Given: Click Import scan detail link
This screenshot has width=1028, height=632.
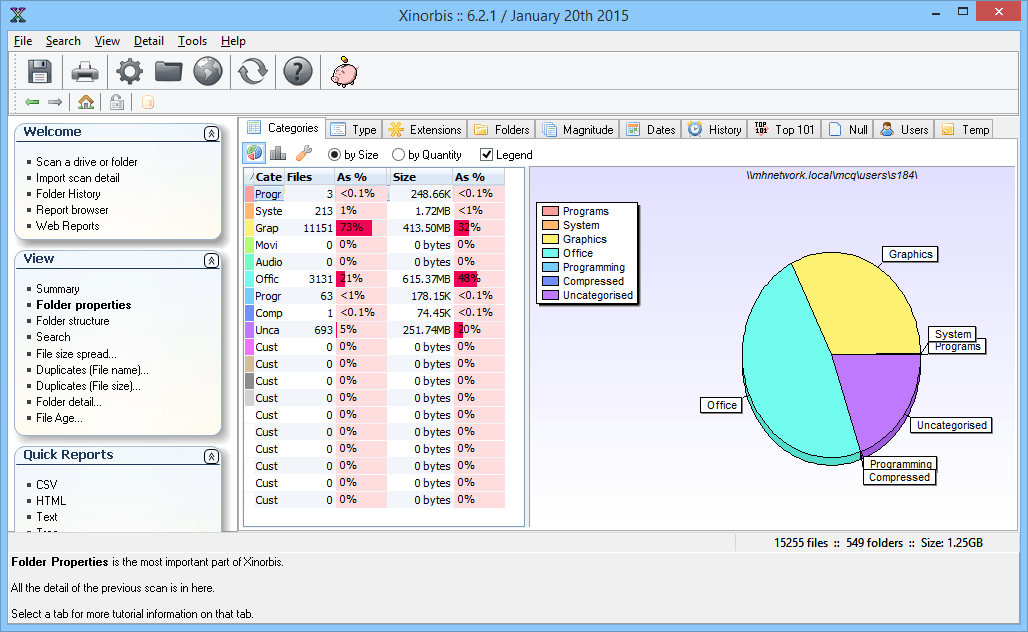Looking at the screenshot, I should pos(77,178).
